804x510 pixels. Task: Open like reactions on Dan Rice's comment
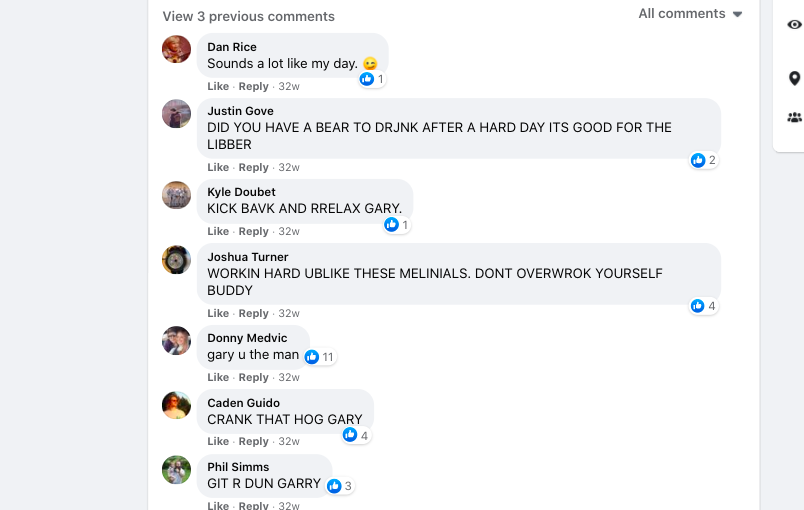(372, 79)
